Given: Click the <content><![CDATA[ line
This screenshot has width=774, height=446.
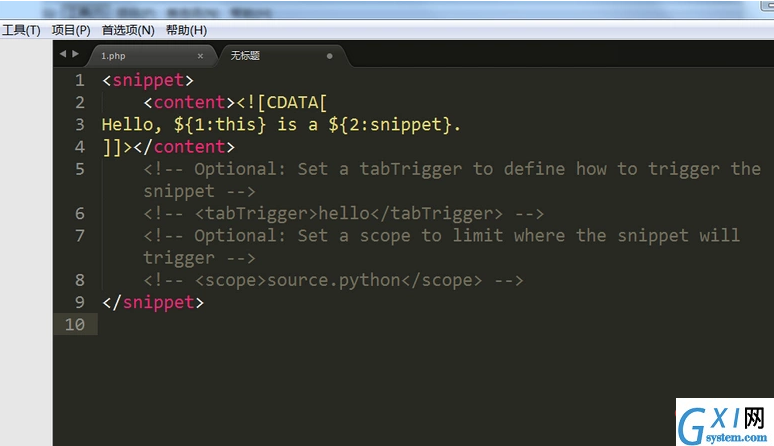Looking at the screenshot, I should [235, 102].
